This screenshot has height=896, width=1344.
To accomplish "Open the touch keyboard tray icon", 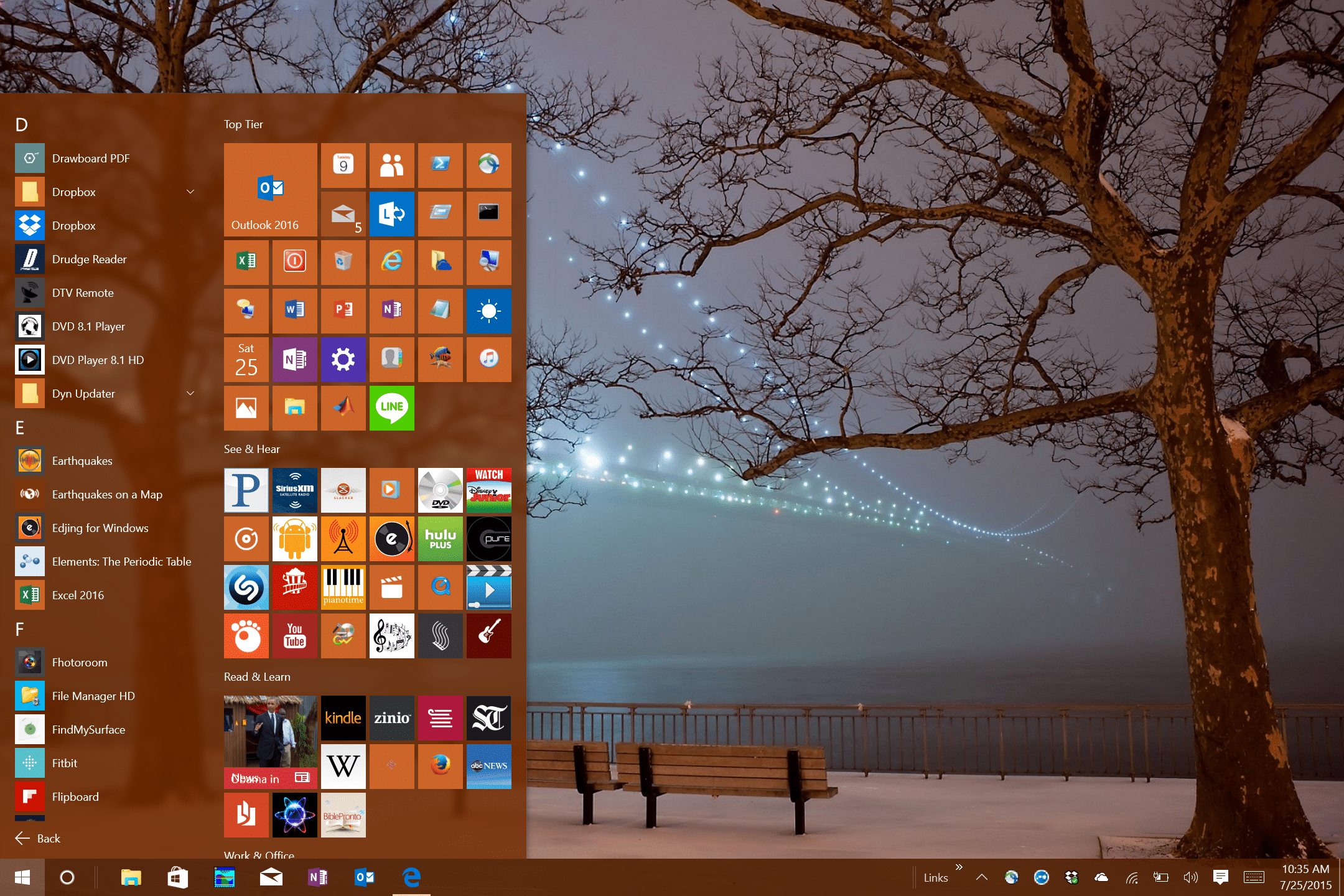I will (1254, 877).
